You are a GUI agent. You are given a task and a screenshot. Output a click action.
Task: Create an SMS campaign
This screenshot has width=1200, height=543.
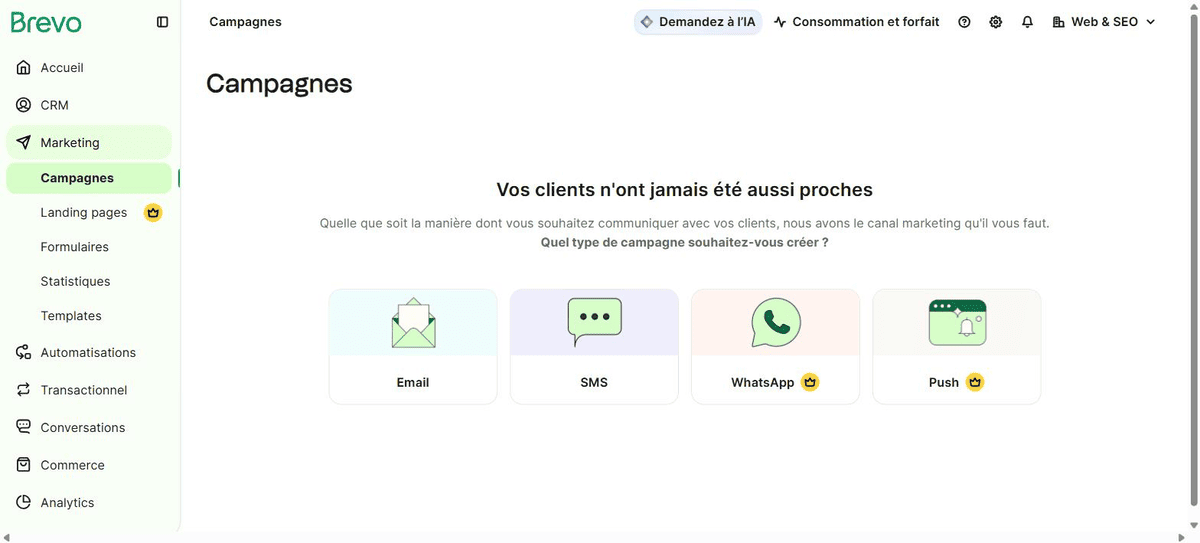click(594, 347)
